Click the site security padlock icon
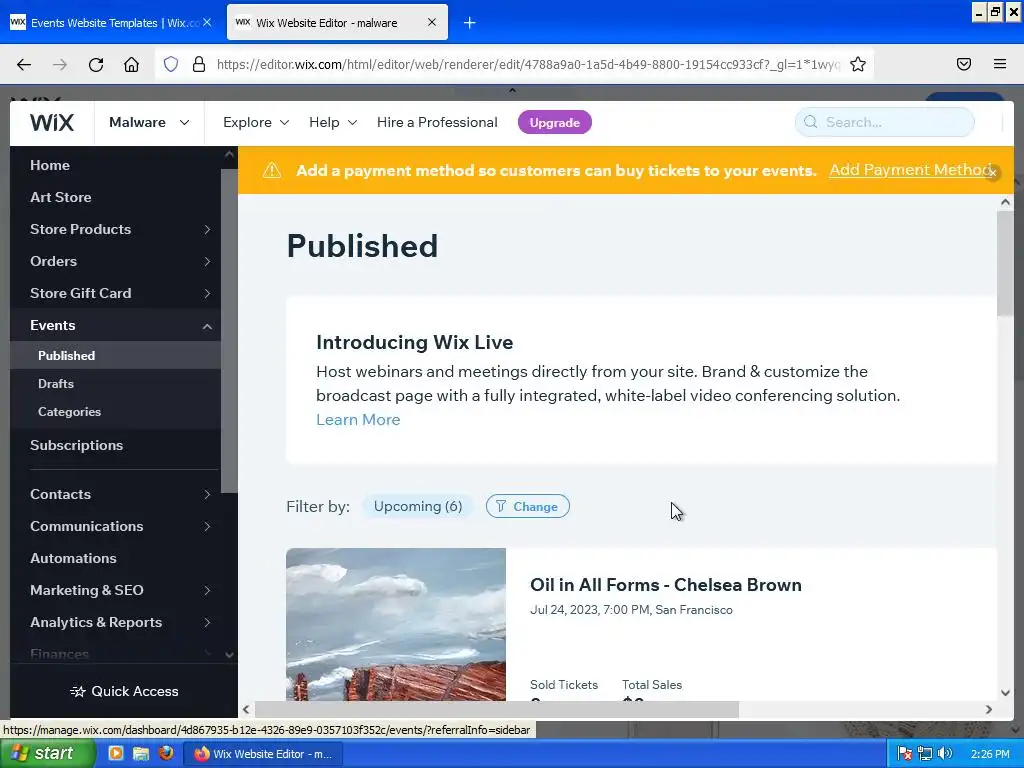 (199, 64)
